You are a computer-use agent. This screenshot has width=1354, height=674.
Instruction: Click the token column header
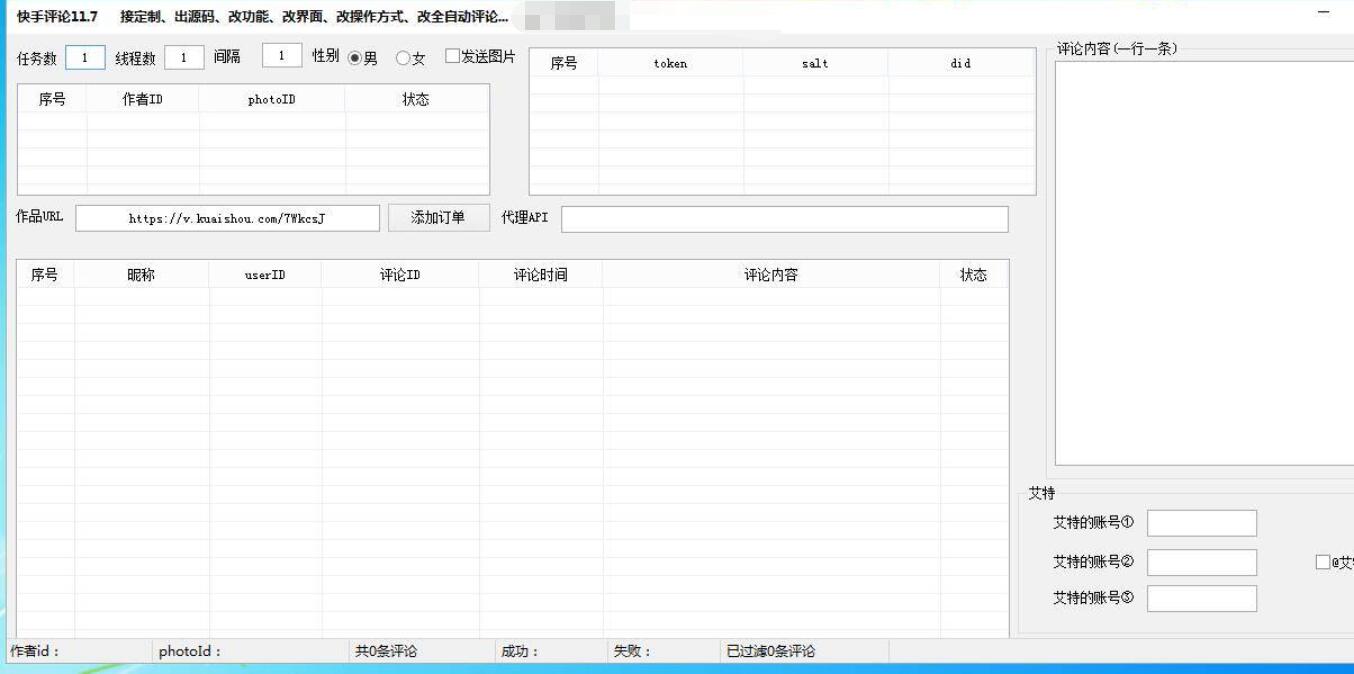tap(670, 63)
